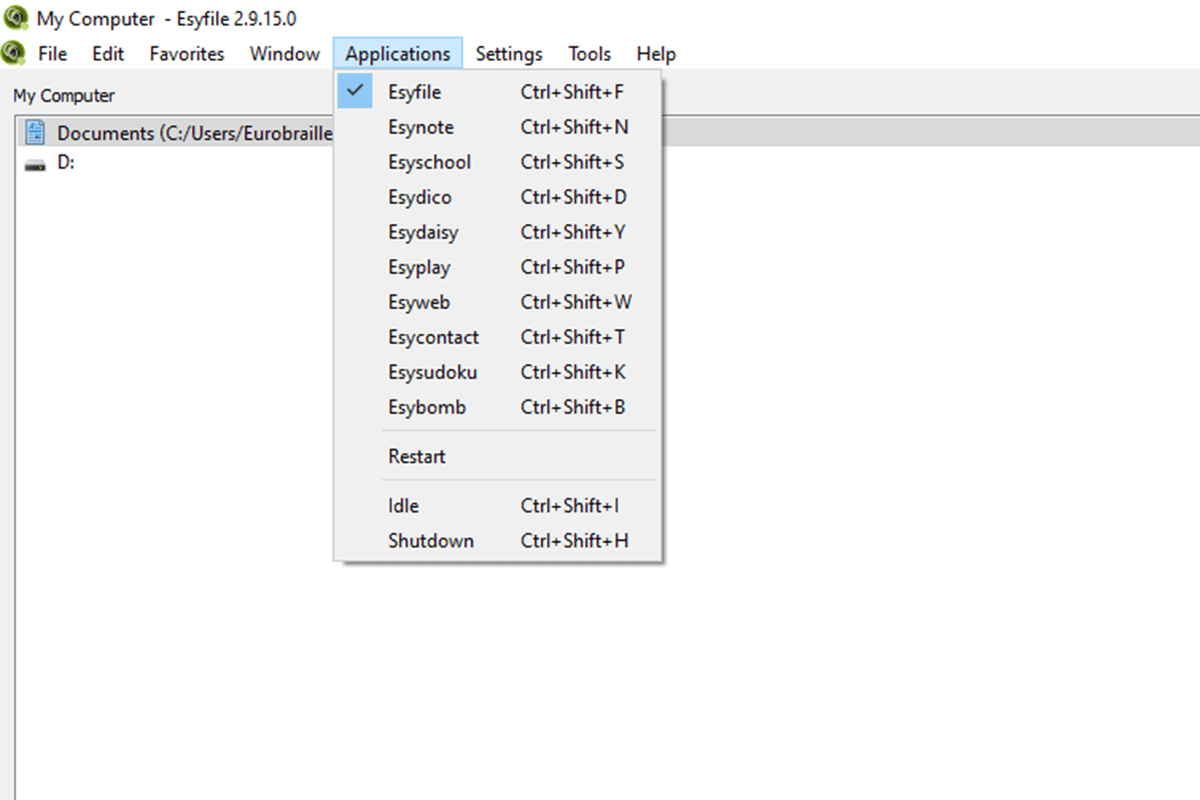
Task: Open Esydico from the menu
Action: [x=420, y=197]
